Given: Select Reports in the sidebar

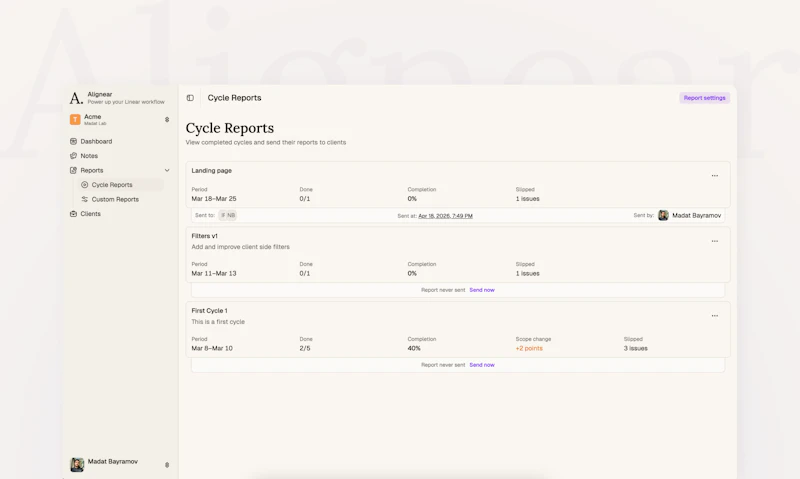Looking at the screenshot, I should pyautogui.click(x=91, y=170).
